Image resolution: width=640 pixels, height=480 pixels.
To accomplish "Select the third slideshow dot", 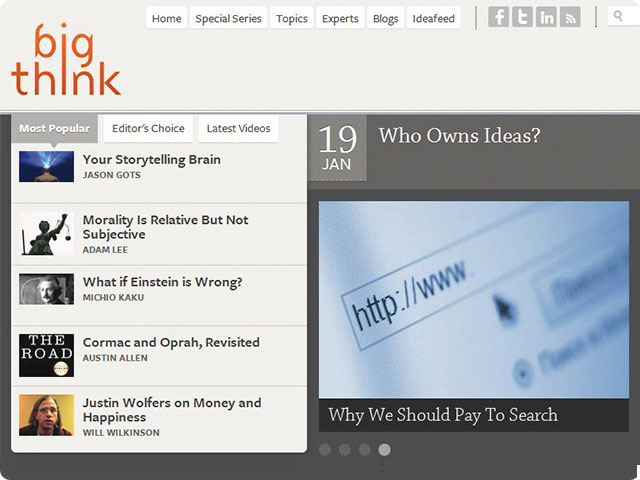I will pyautogui.click(x=364, y=450).
